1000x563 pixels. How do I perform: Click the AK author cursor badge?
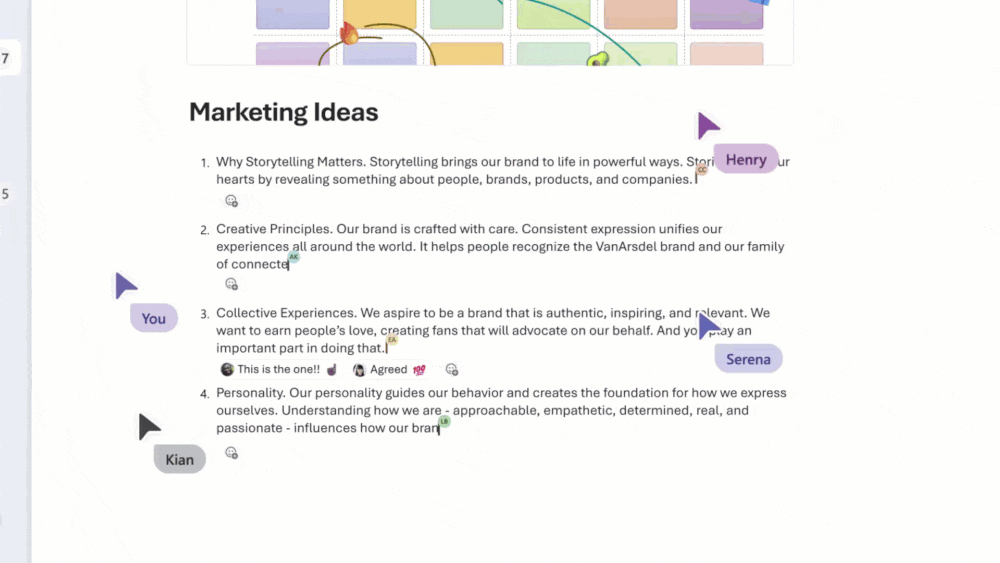293,257
